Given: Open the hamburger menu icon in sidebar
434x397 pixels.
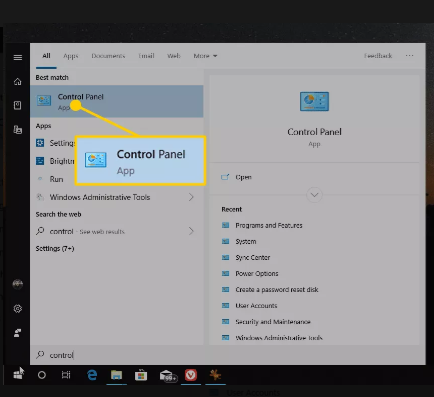Looking at the screenshot, I should coord(18,58).
